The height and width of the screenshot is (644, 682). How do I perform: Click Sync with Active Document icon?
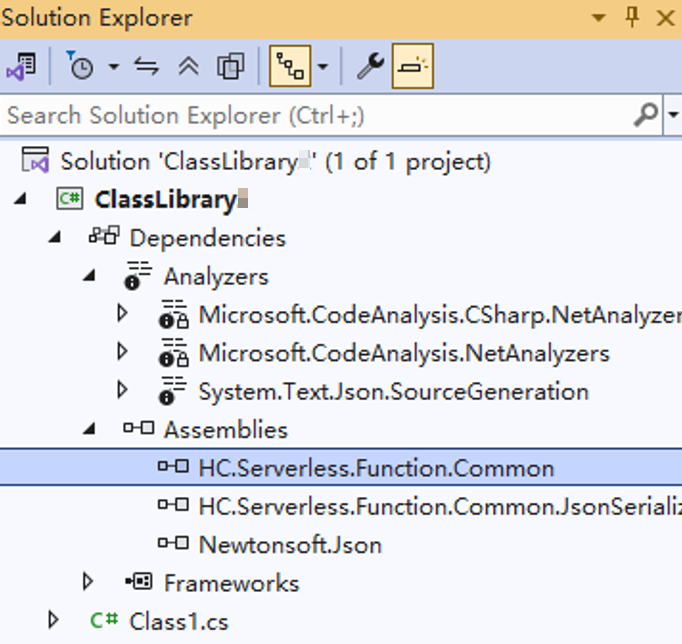pyautogui.click(x=147, y=67)
